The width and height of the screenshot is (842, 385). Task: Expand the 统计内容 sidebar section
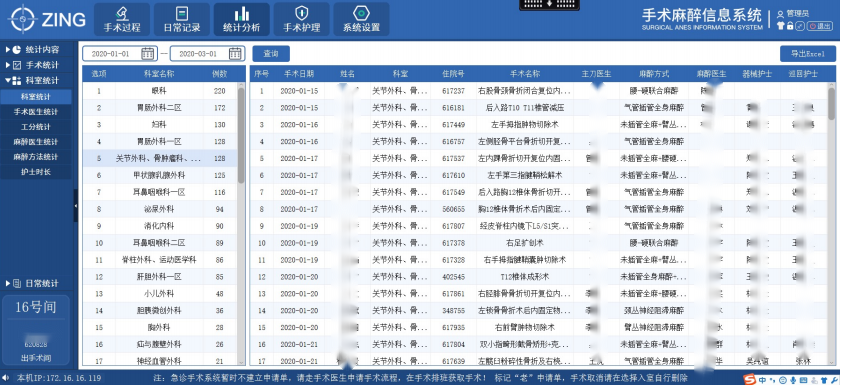click(35, 49)
